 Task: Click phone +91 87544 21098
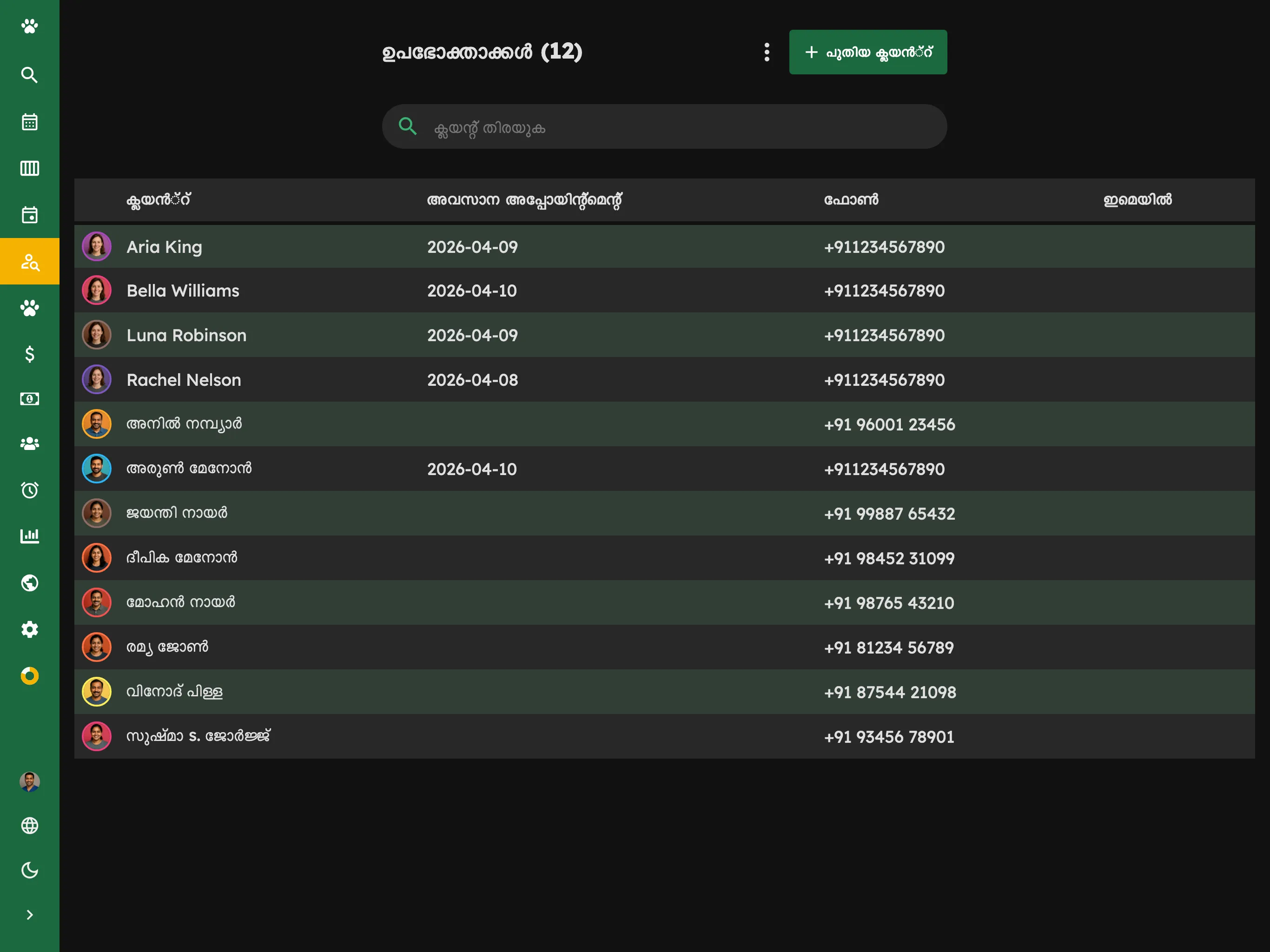coord(890,693)
